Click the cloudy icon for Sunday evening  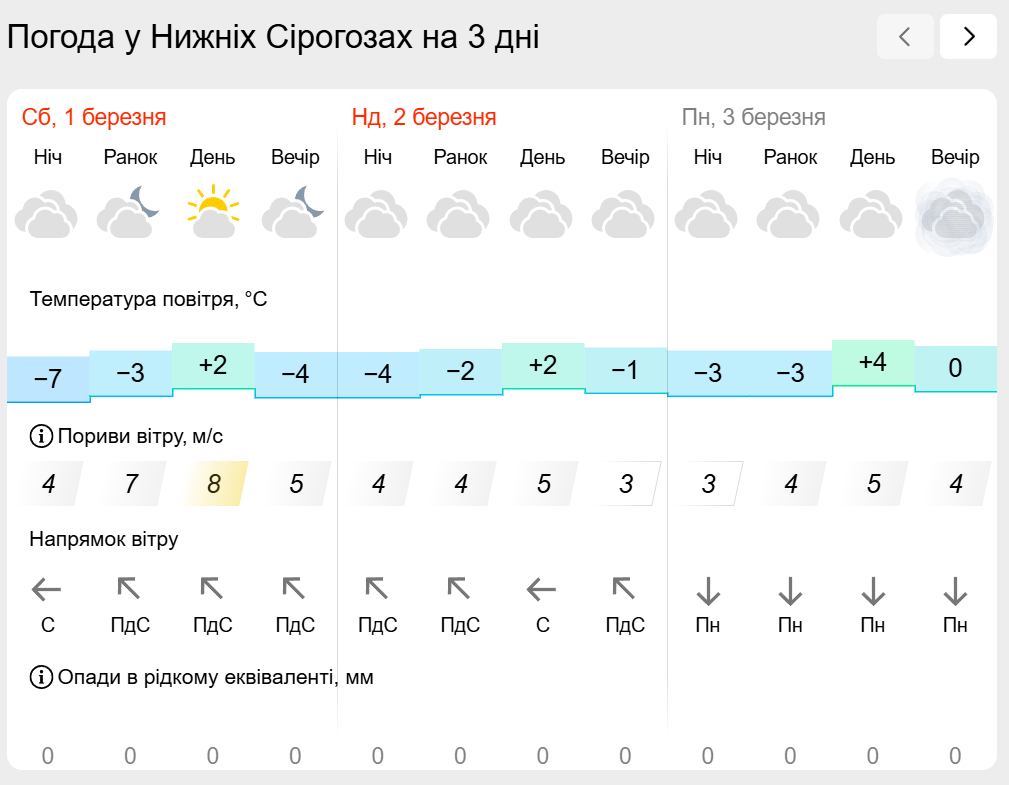click(x=624, y=214)
